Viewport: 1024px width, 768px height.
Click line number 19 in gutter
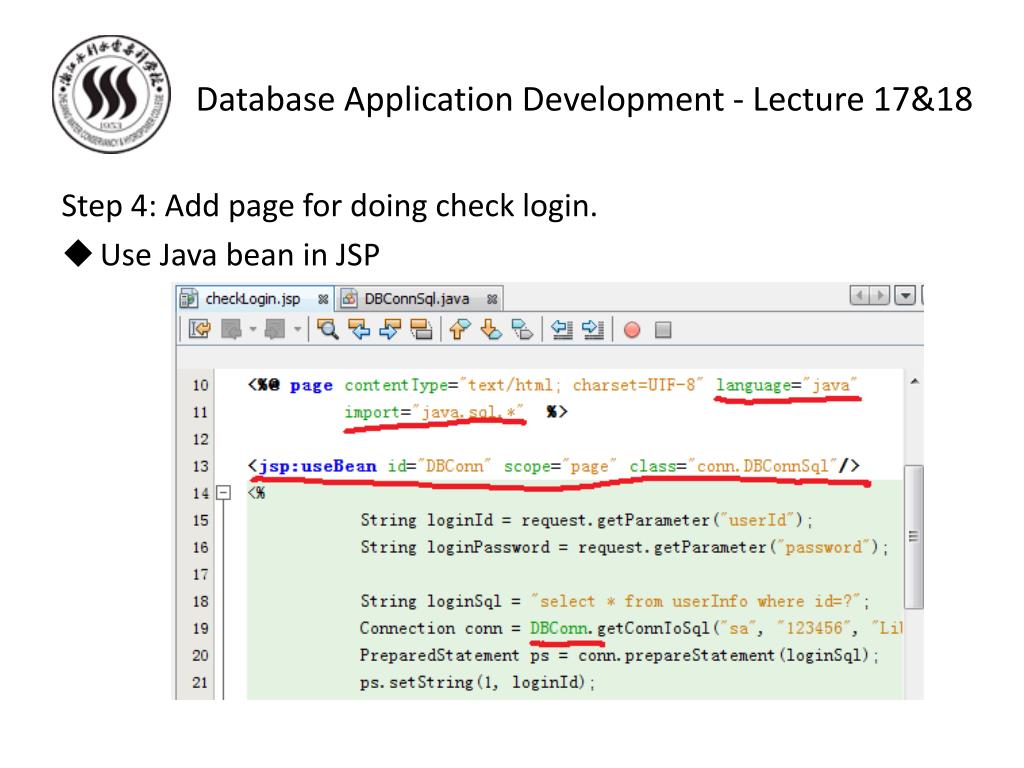200,628
